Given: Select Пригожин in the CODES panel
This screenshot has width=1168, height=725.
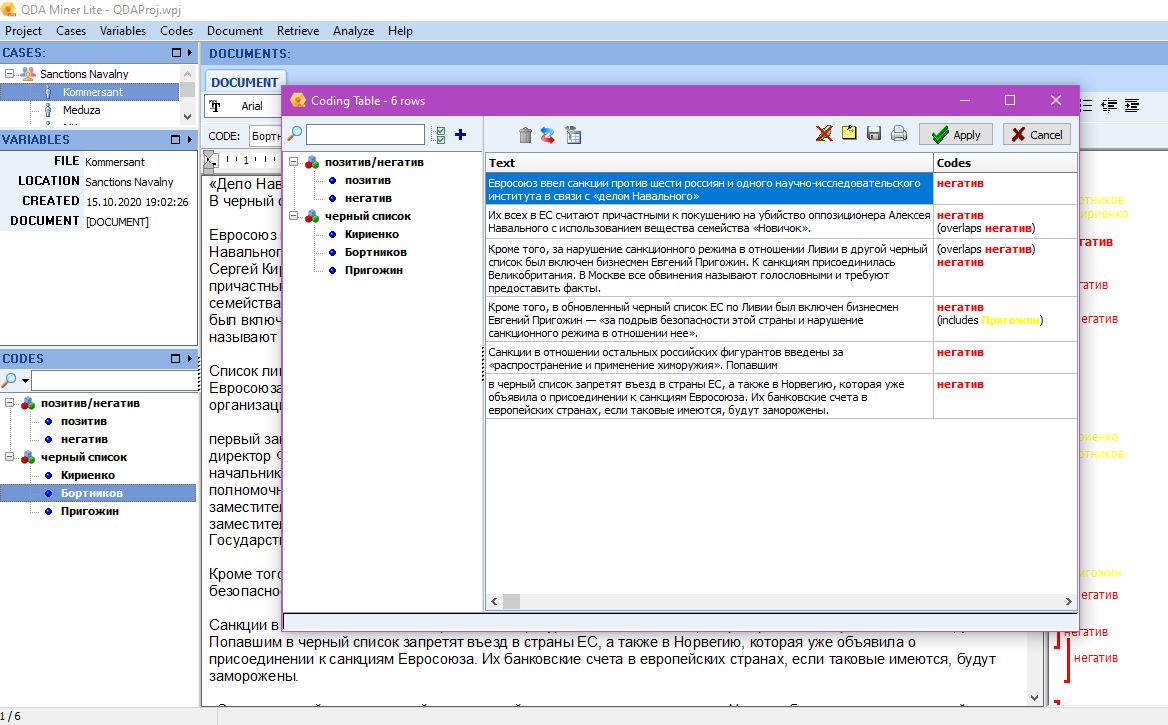Looking at the screenshot, I should click(89, 511).
